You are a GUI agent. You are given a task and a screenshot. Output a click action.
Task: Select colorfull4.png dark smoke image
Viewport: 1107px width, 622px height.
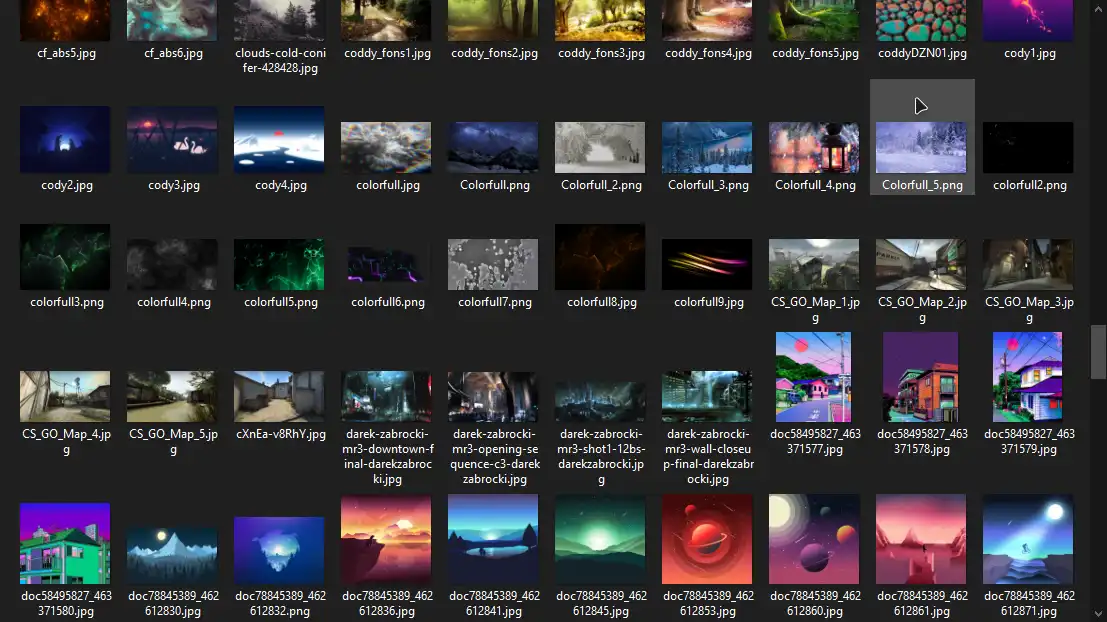(x=172, y=264)
